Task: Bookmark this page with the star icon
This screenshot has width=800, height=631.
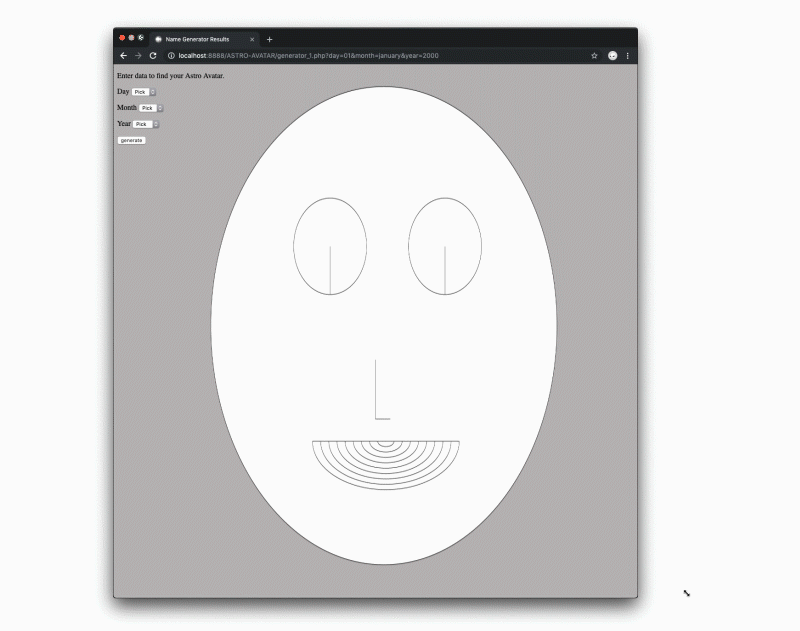Action: [x=594, y=56]
